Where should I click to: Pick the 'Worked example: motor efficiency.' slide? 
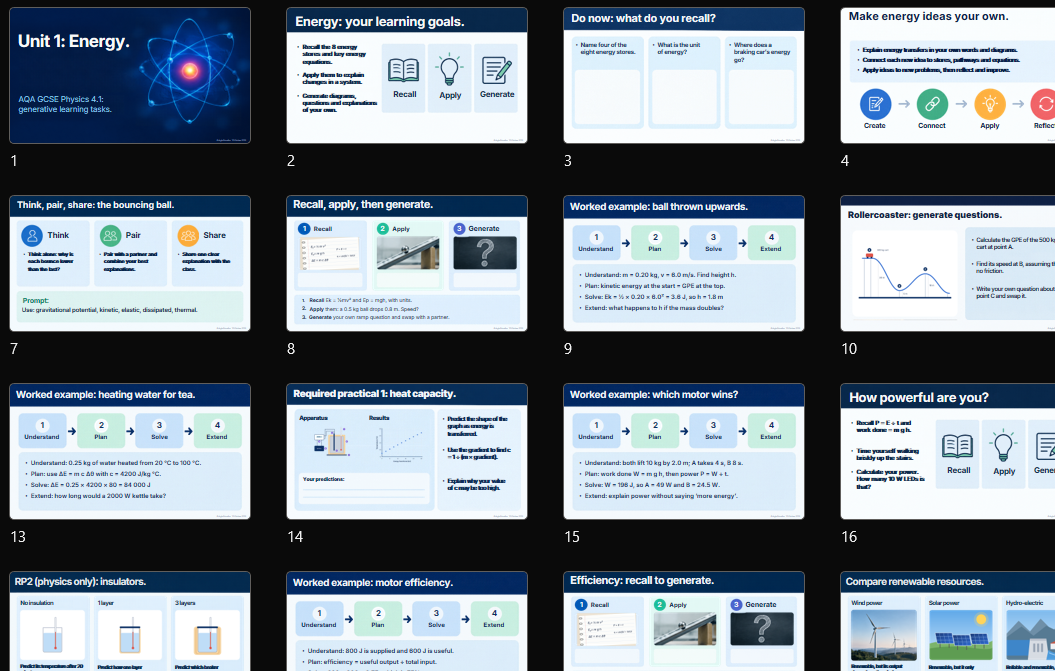click(x=407, y=621)
